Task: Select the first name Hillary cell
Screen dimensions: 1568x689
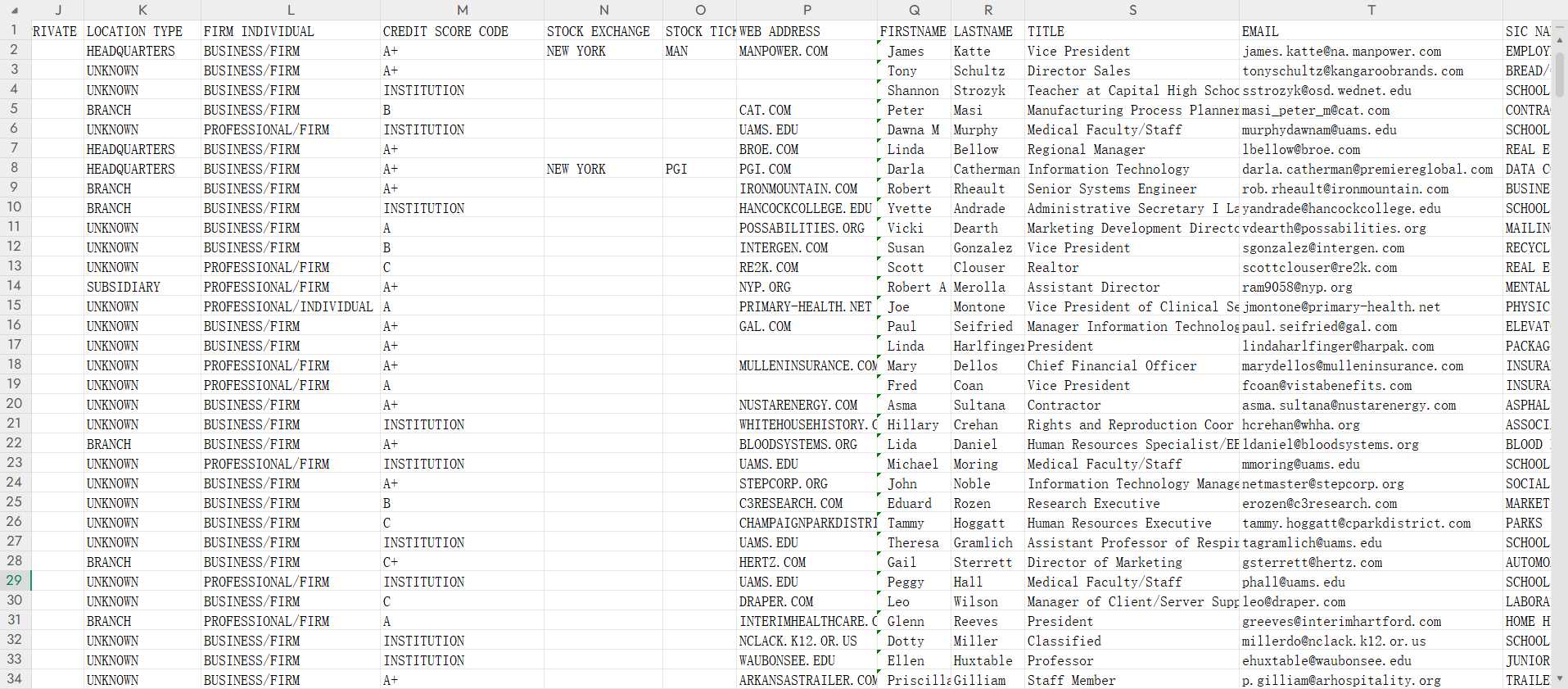Action: coord(914,424)
